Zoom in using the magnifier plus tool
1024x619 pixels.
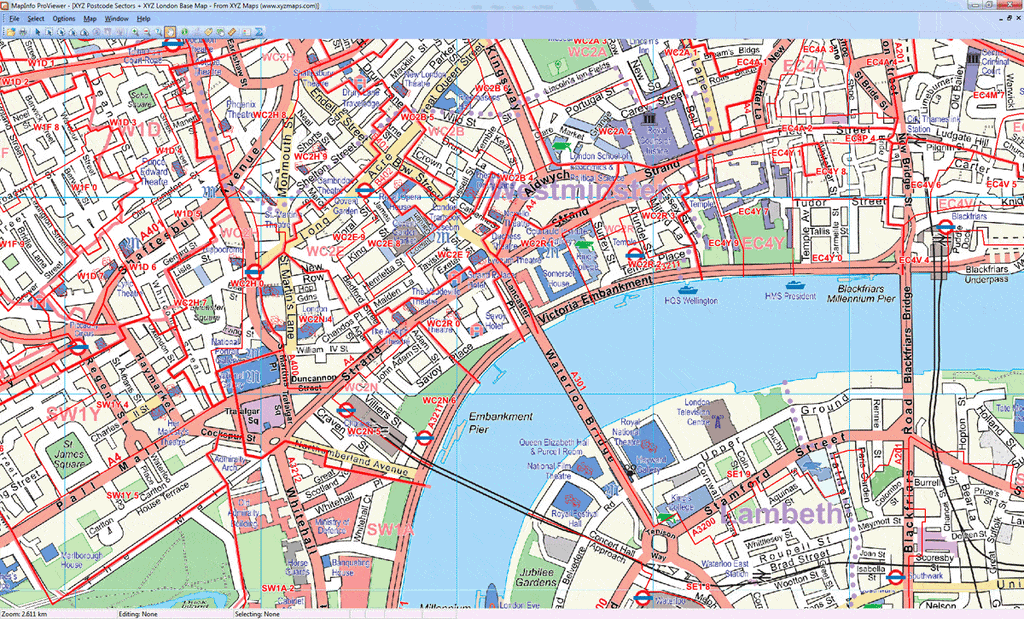point(134,30)
